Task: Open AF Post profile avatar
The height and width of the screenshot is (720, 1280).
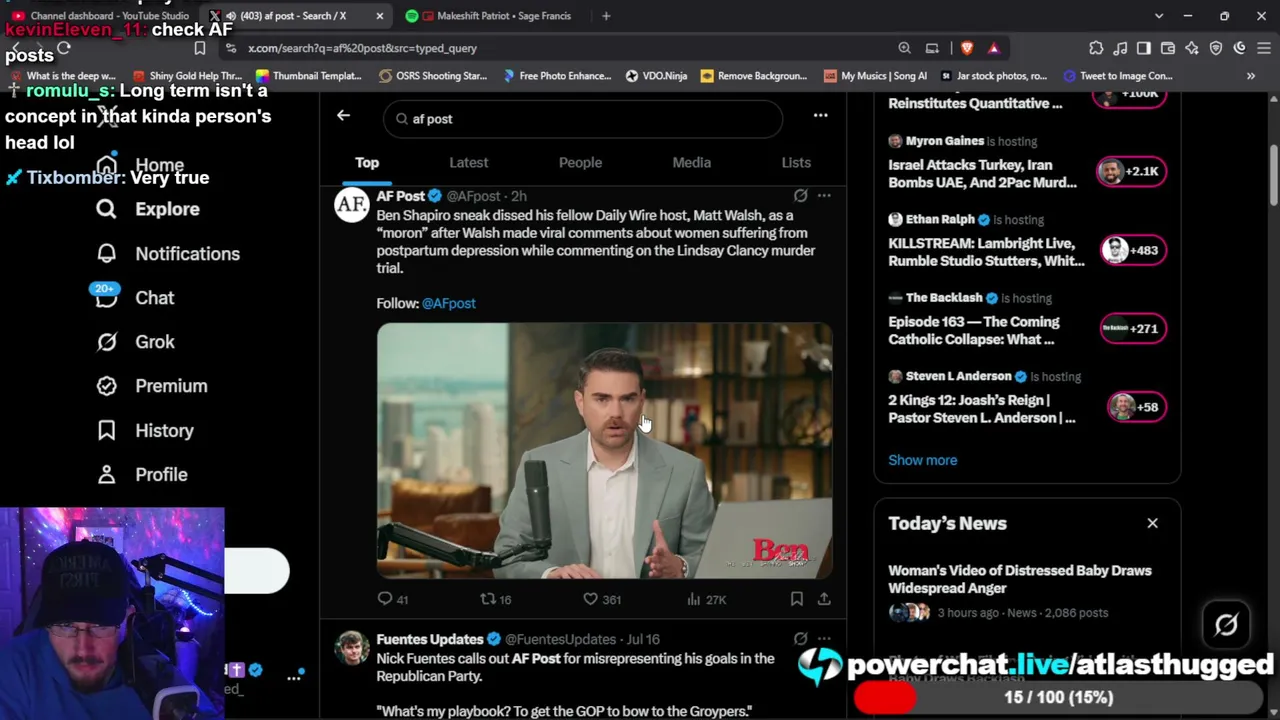Action: (351, 205)
